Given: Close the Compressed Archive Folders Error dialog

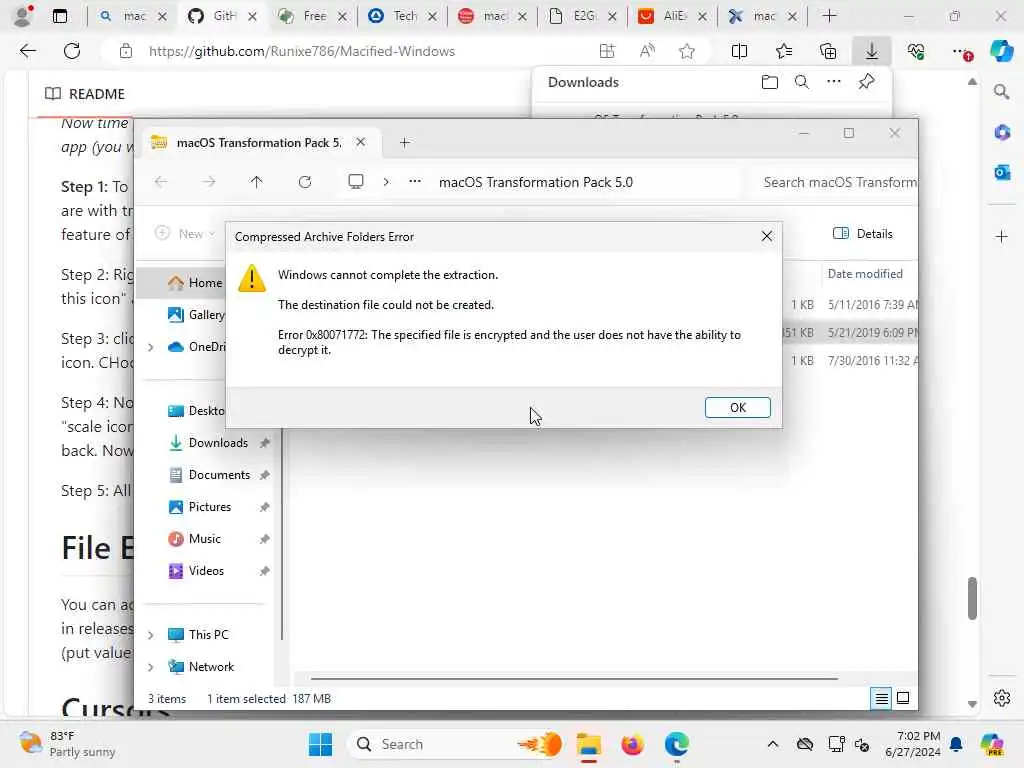Looking at the screenshot, I should coord(767,236).
